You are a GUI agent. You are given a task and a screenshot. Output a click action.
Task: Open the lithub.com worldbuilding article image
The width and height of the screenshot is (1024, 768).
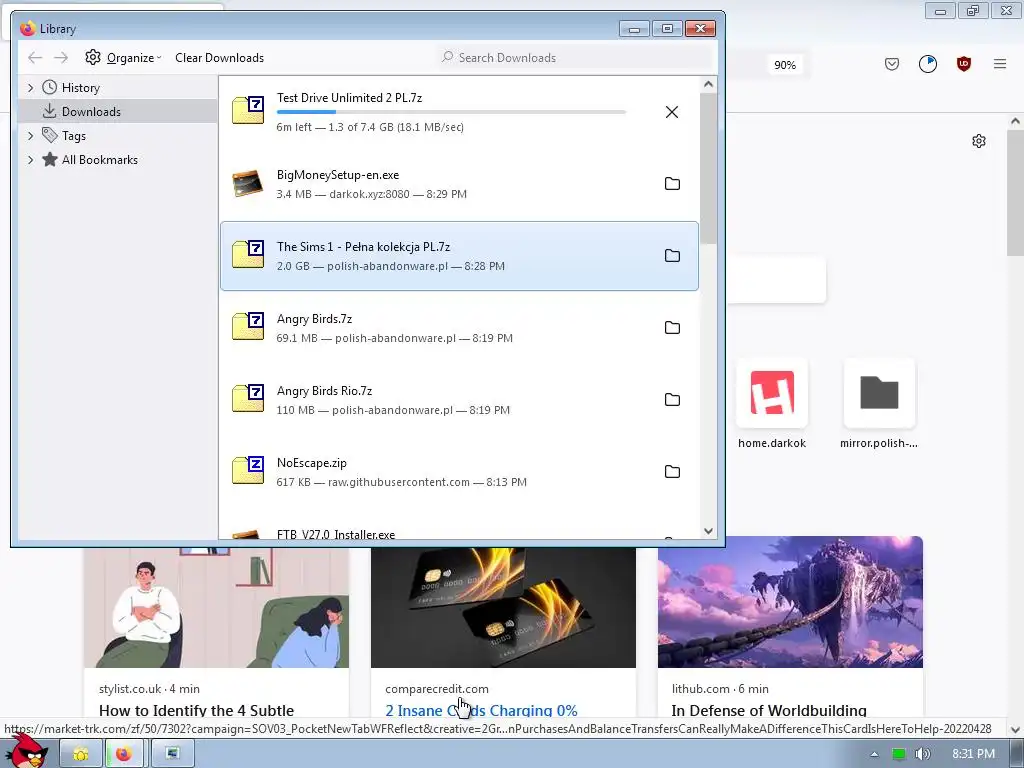[790, 602]
